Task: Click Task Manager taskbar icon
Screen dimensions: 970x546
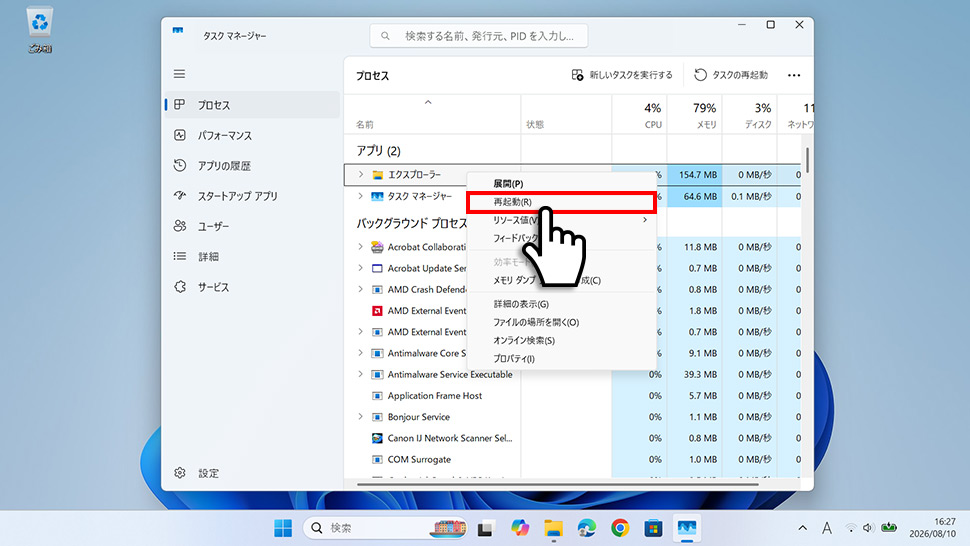Action: (x=687, y=528)
